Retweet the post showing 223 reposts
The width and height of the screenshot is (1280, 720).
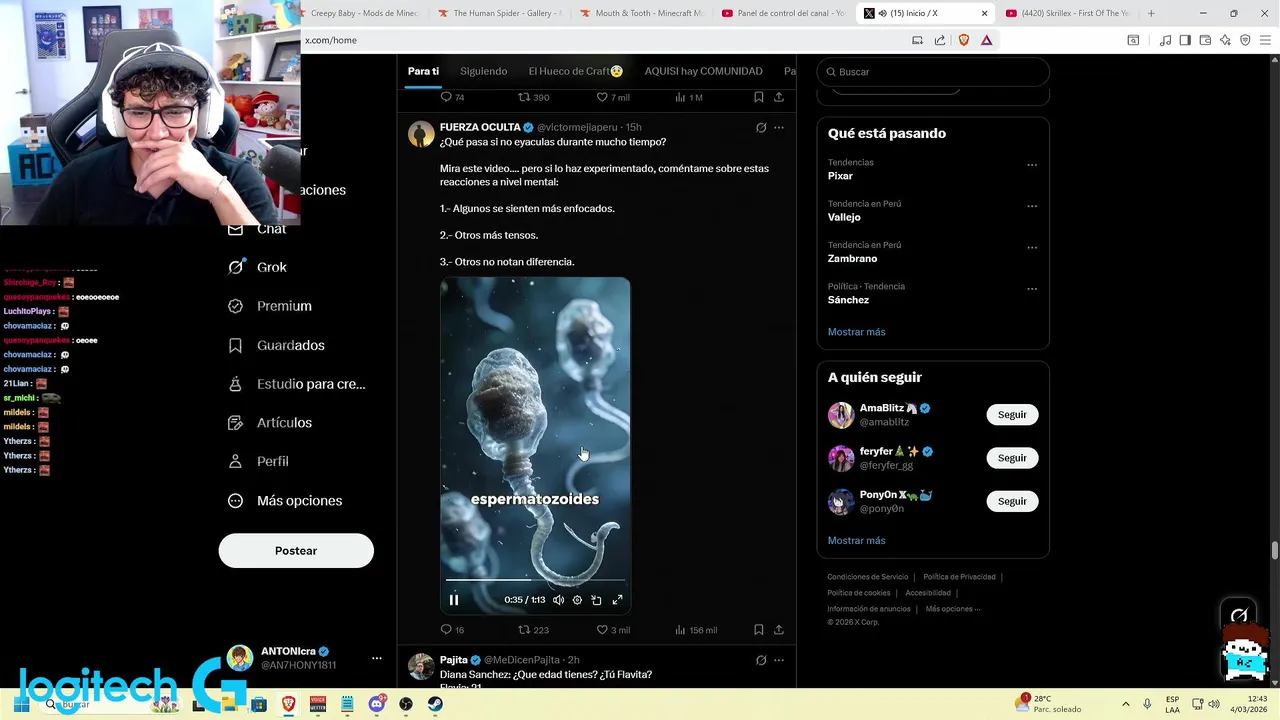tap(523, 630)
